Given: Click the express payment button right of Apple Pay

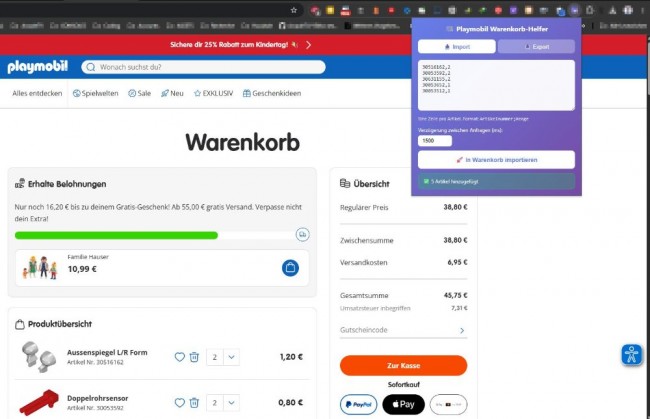Looking at the screenshot, I should (x=449, y=404).
